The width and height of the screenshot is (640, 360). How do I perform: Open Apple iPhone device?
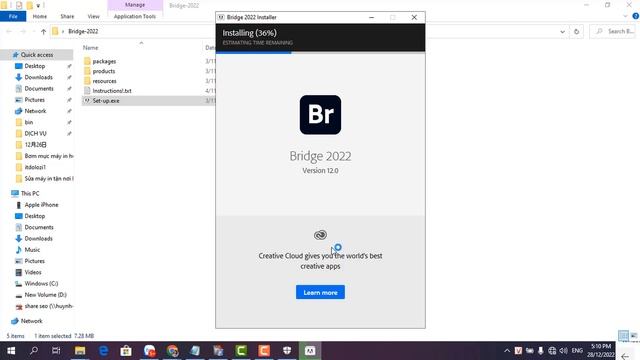point(41,205)
